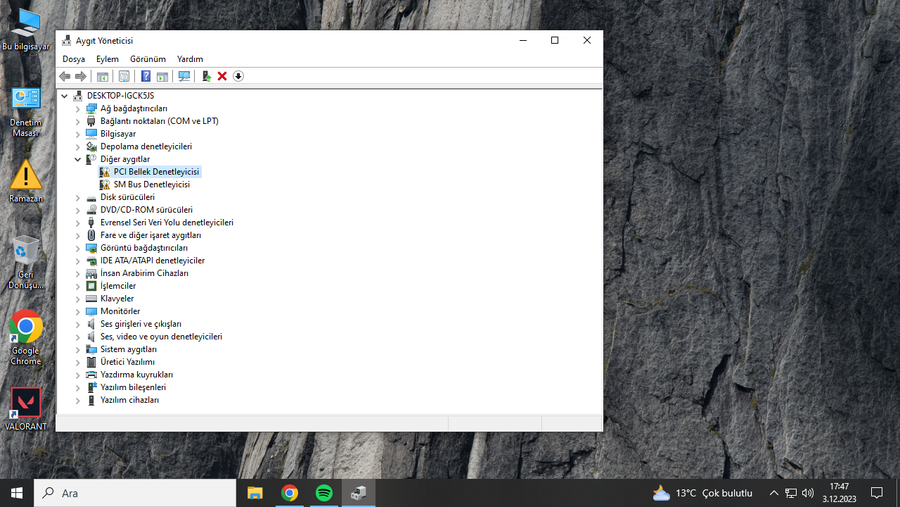The height and width of the screenshot is (507, 900).
Task: Open File Explorer from the taskbar
Action: tap(255, 493)
